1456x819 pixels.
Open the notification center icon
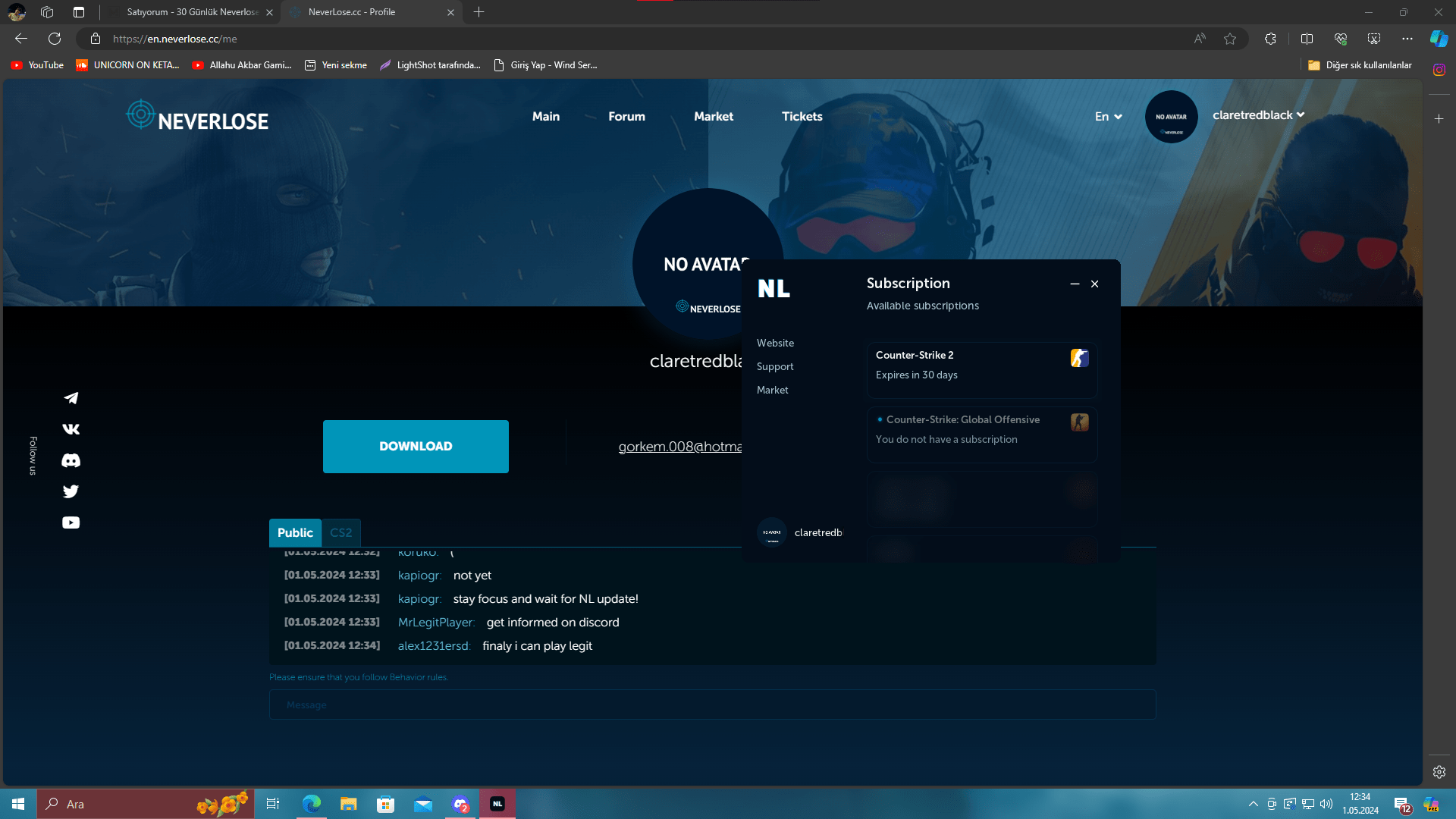(1402, 805)
